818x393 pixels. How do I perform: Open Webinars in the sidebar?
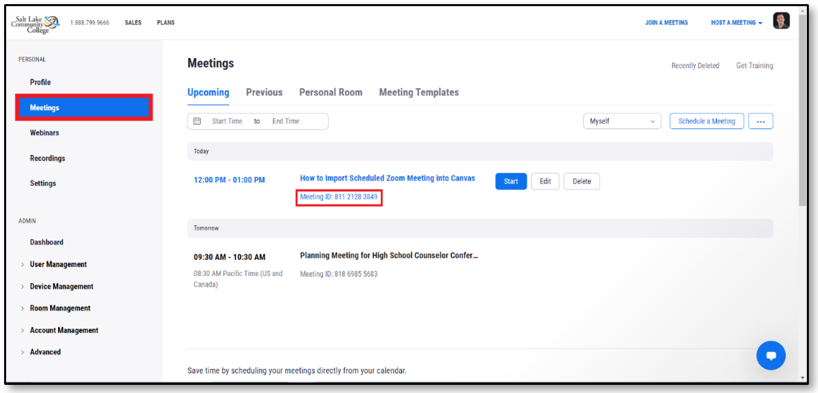click(x=44, y=133)
